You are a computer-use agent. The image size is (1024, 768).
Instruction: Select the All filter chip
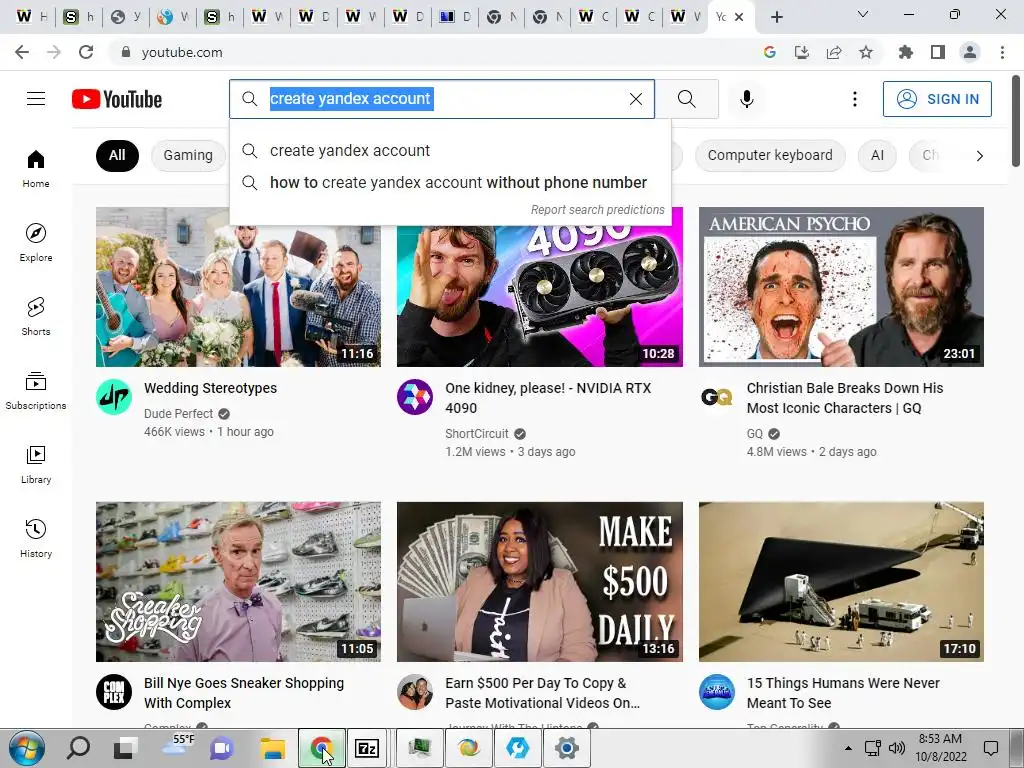pos(117,155)
